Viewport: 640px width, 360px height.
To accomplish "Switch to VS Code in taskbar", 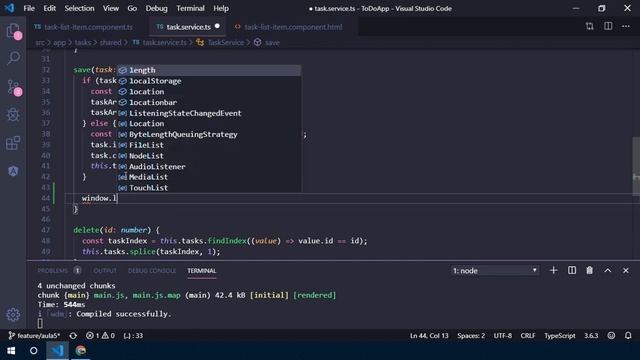I will click(57, 351).
